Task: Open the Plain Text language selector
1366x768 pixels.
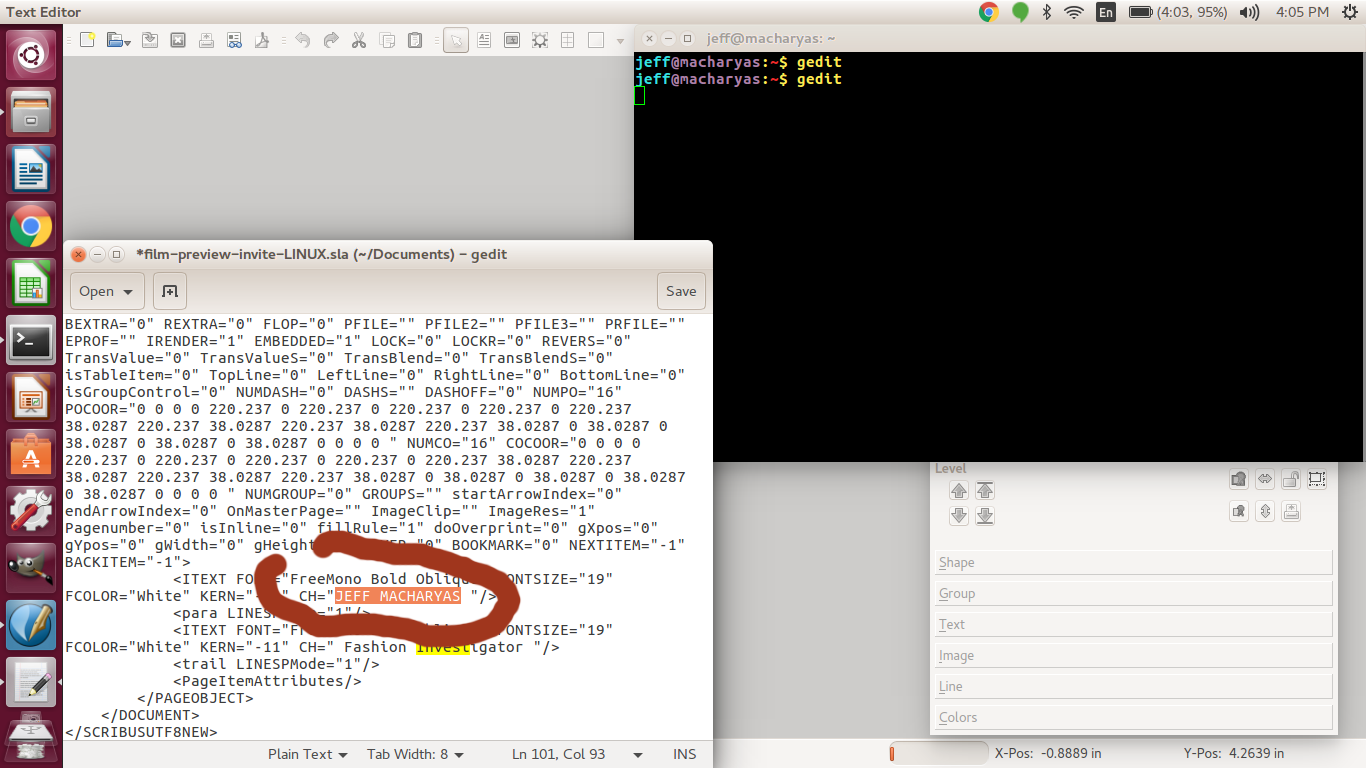Action: 308,754
